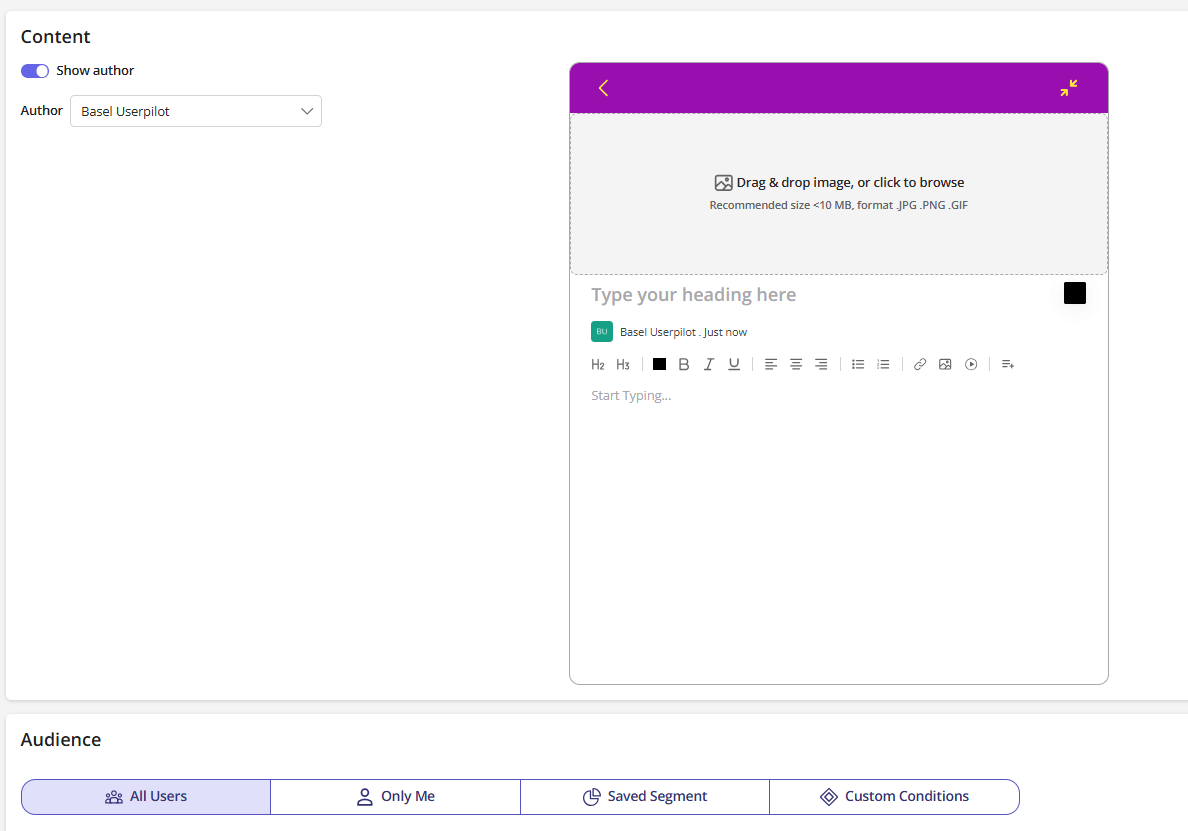1188x831 pixels.
Task: Toggle bold formatting
Action: coord(683,364)
